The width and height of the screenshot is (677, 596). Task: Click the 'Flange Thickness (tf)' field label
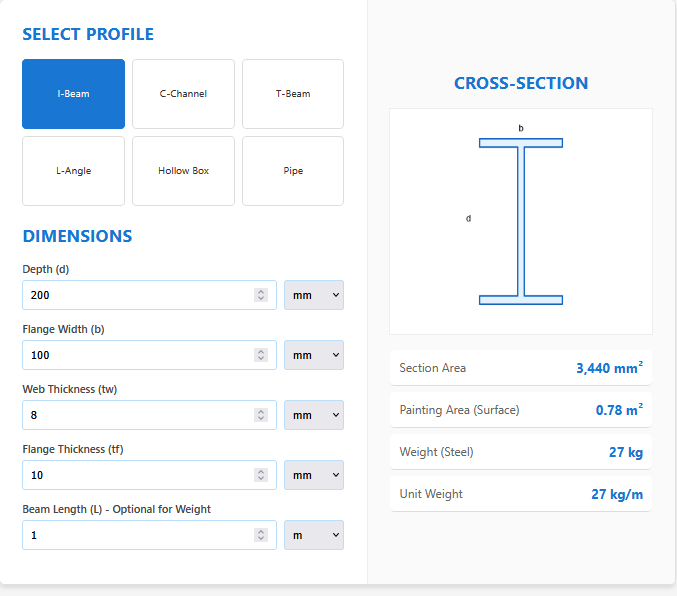[x=73, y=449]
